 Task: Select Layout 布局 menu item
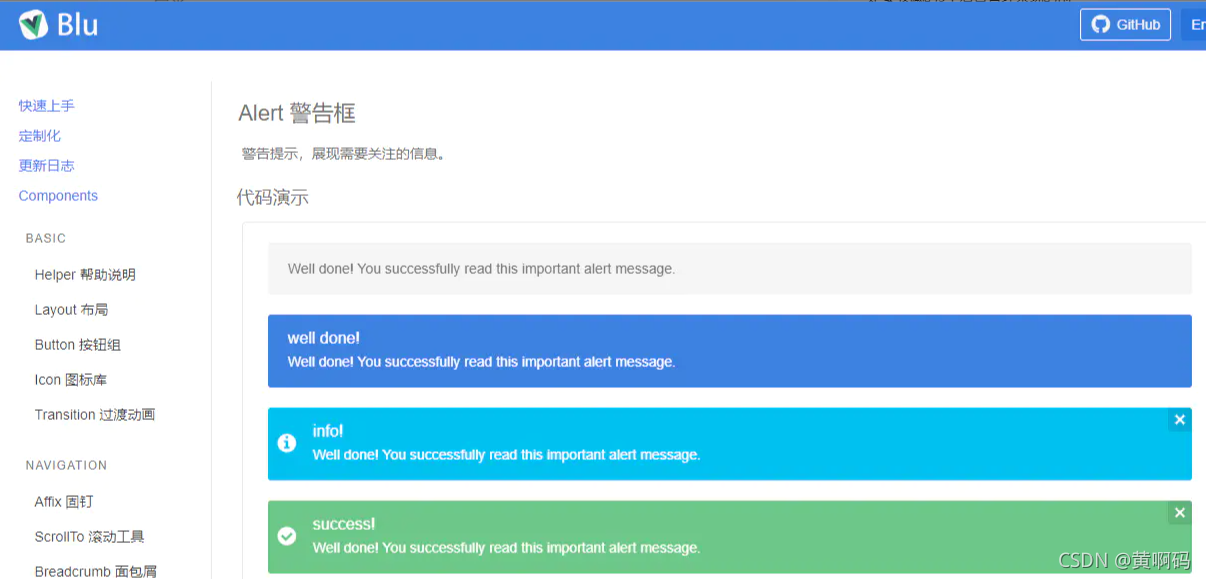[71, 310]
